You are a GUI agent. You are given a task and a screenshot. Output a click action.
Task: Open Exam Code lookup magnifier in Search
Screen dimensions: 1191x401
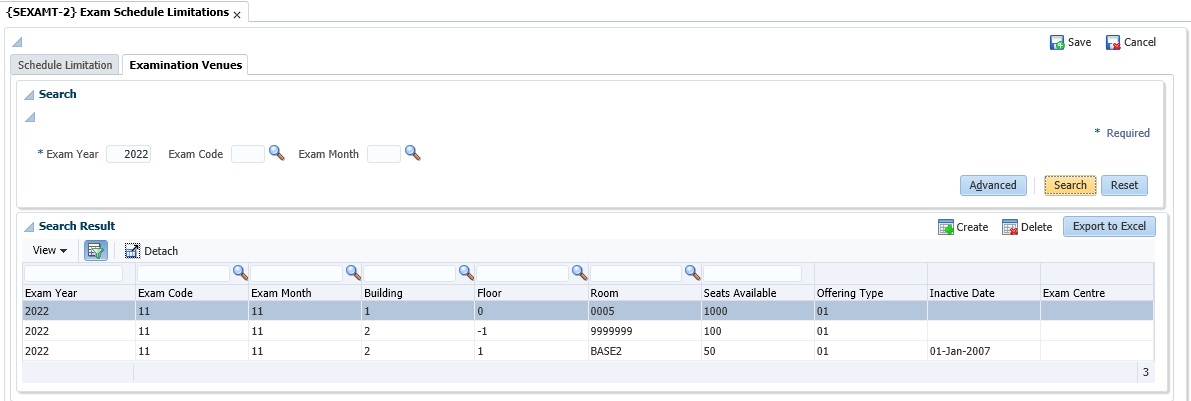point(276,153)
